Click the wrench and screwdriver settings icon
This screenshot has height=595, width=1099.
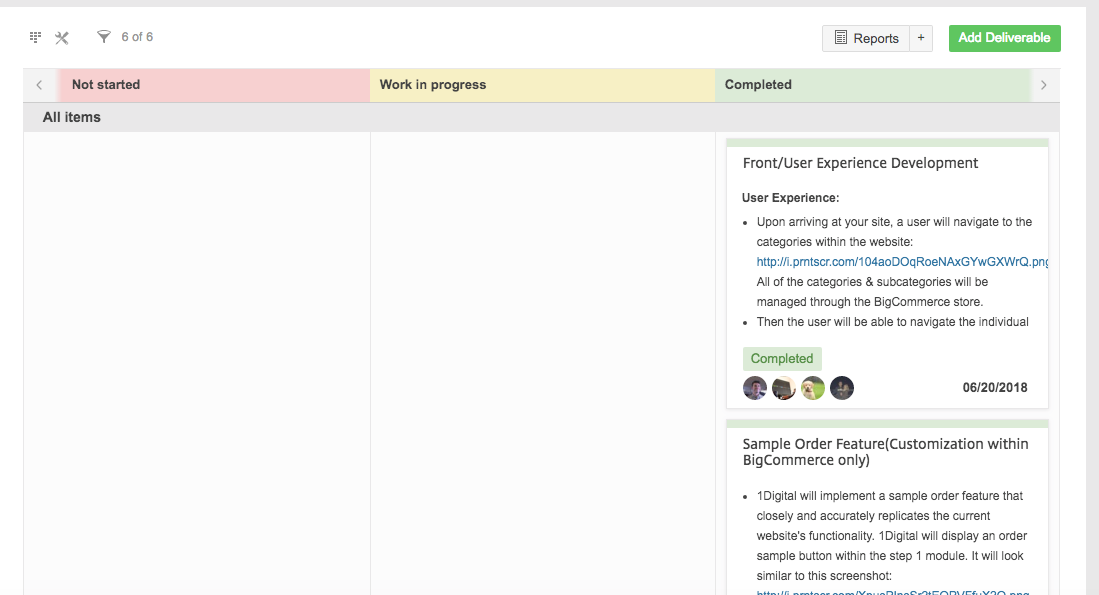62,38
